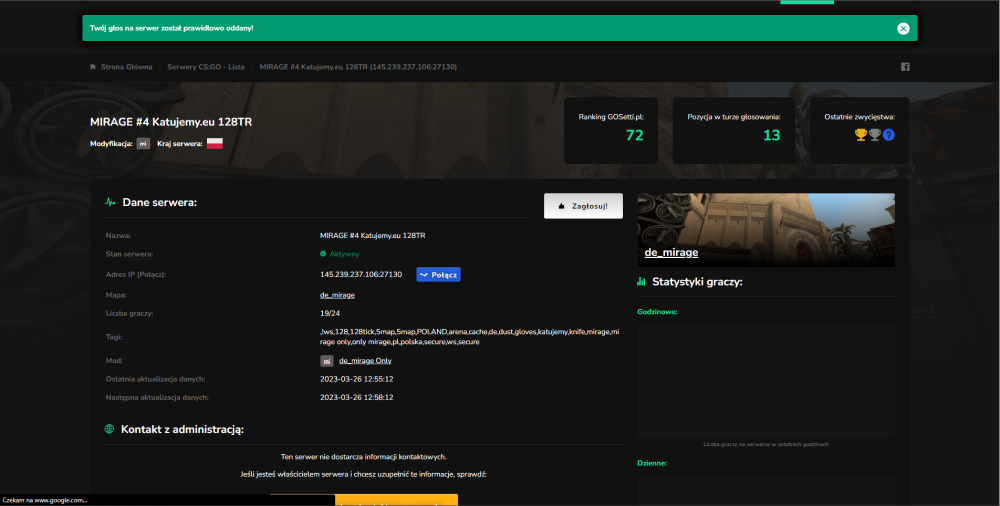Click the server tags list text
This screenshot has height=506, width=1000.
469,337
